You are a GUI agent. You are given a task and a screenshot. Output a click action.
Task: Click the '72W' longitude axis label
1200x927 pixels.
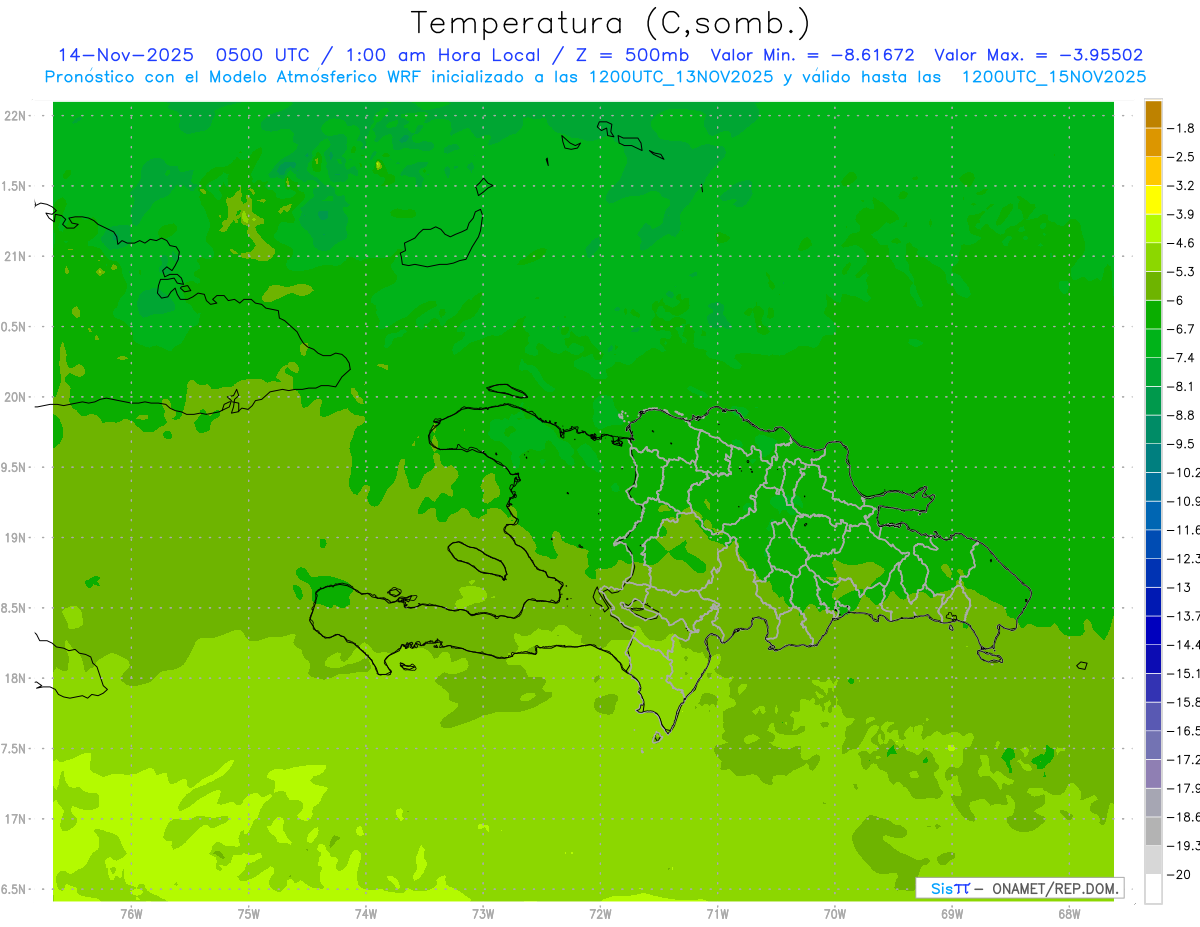click(600, 914)
